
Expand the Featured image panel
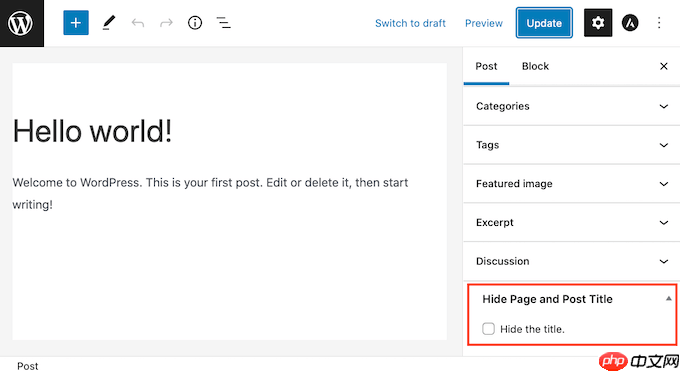[572, 184]
